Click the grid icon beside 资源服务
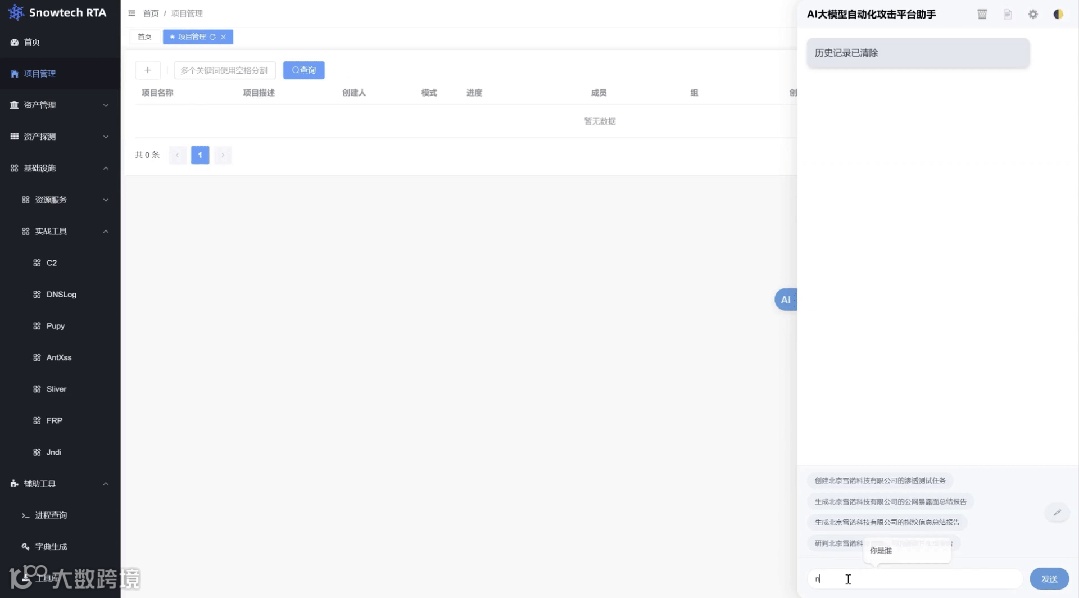 (25, 200)
